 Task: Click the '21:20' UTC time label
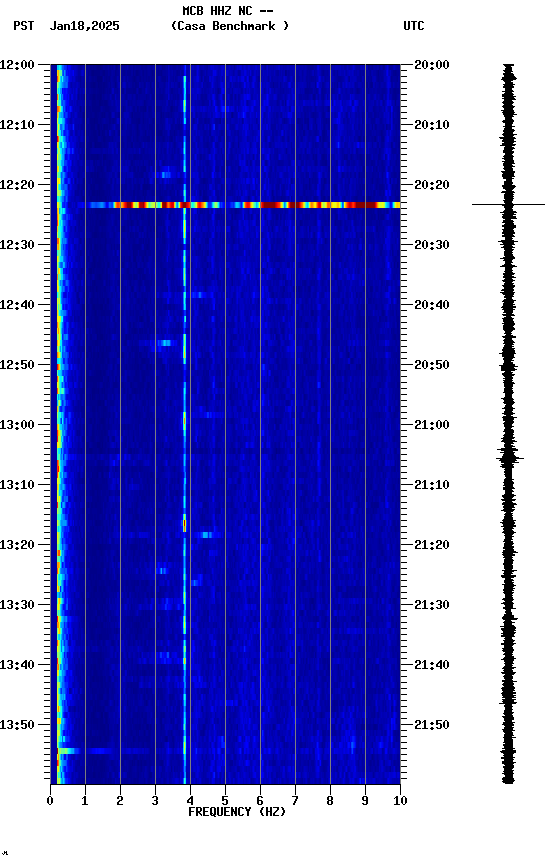pyautogui.click(x=432, y=545)
